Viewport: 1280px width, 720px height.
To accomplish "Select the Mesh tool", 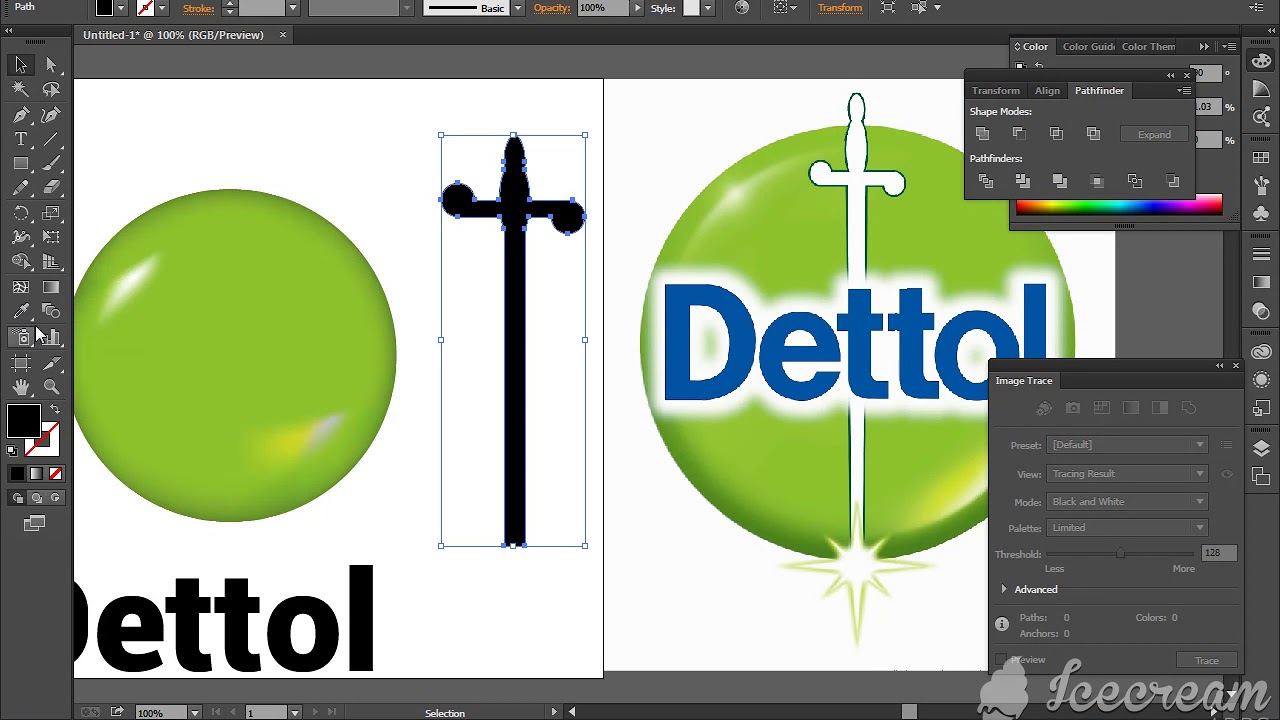I will tap(21, 287).
